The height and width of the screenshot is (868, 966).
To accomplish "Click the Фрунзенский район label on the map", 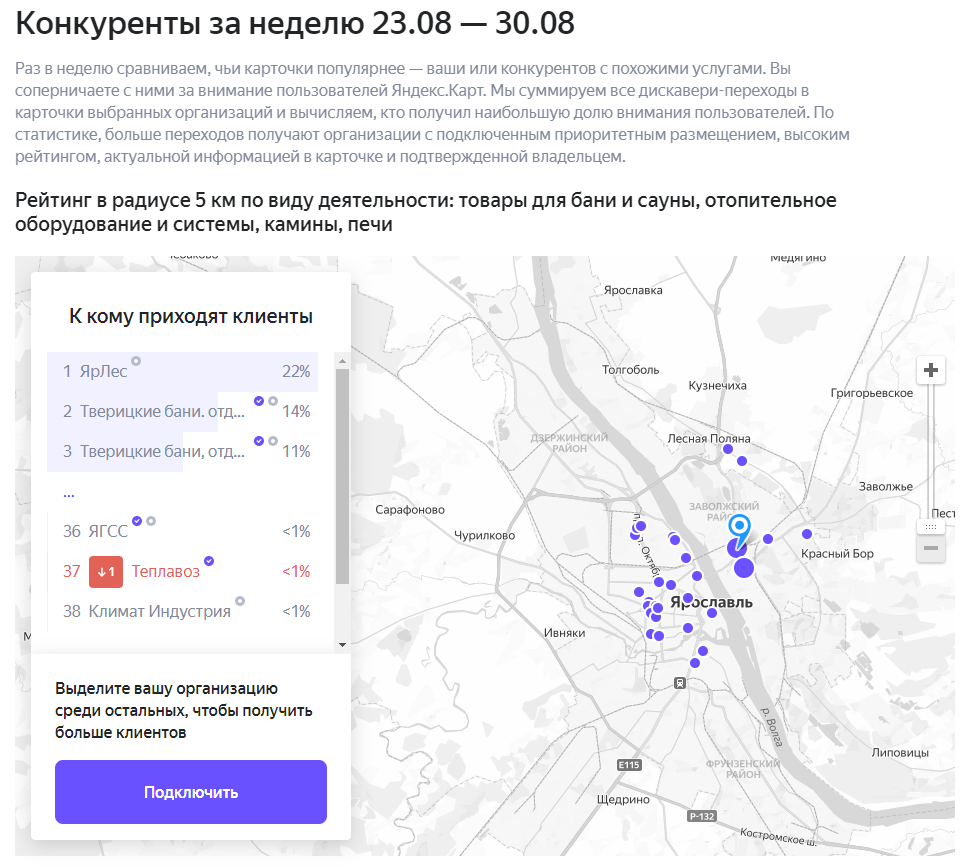I will (743, 769).
